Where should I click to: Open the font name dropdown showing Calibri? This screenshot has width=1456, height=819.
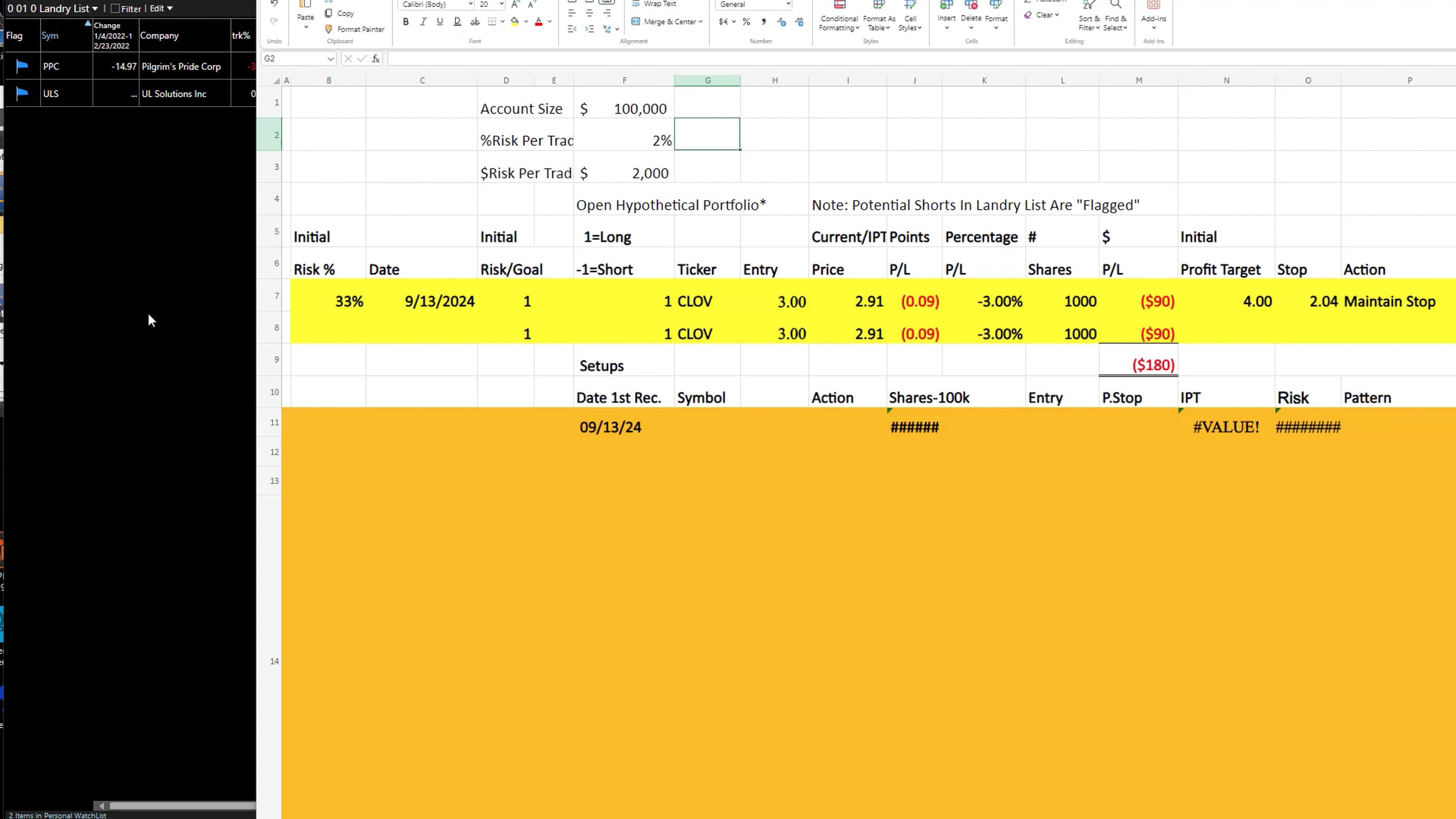point(470,5)
